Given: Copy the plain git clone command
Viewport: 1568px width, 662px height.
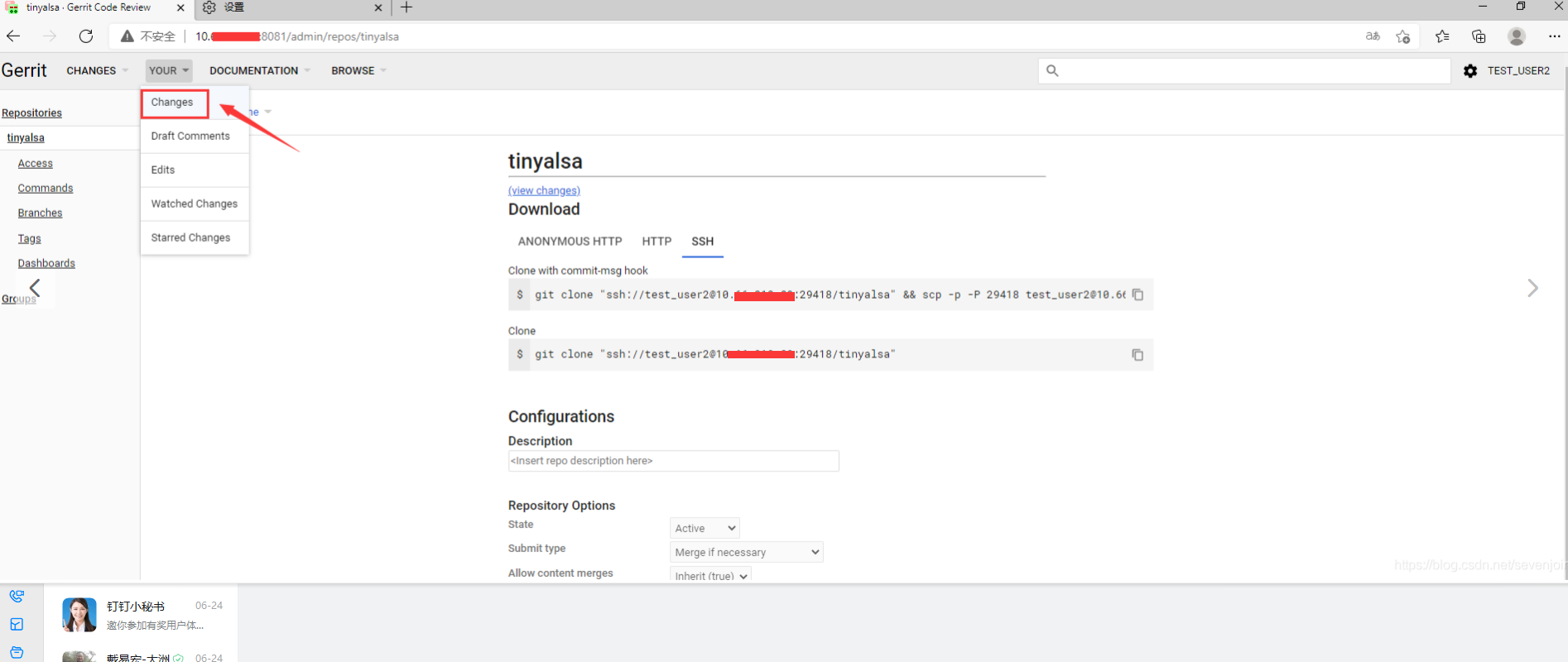Looking at the screenshot, I should coord(1138,354).
